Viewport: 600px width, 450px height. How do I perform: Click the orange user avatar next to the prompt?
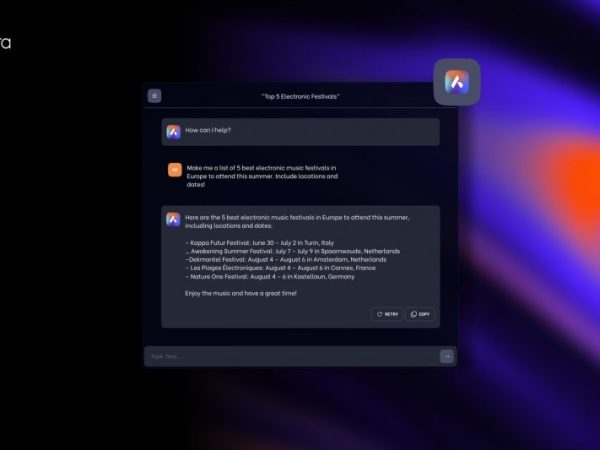(175, 170)
